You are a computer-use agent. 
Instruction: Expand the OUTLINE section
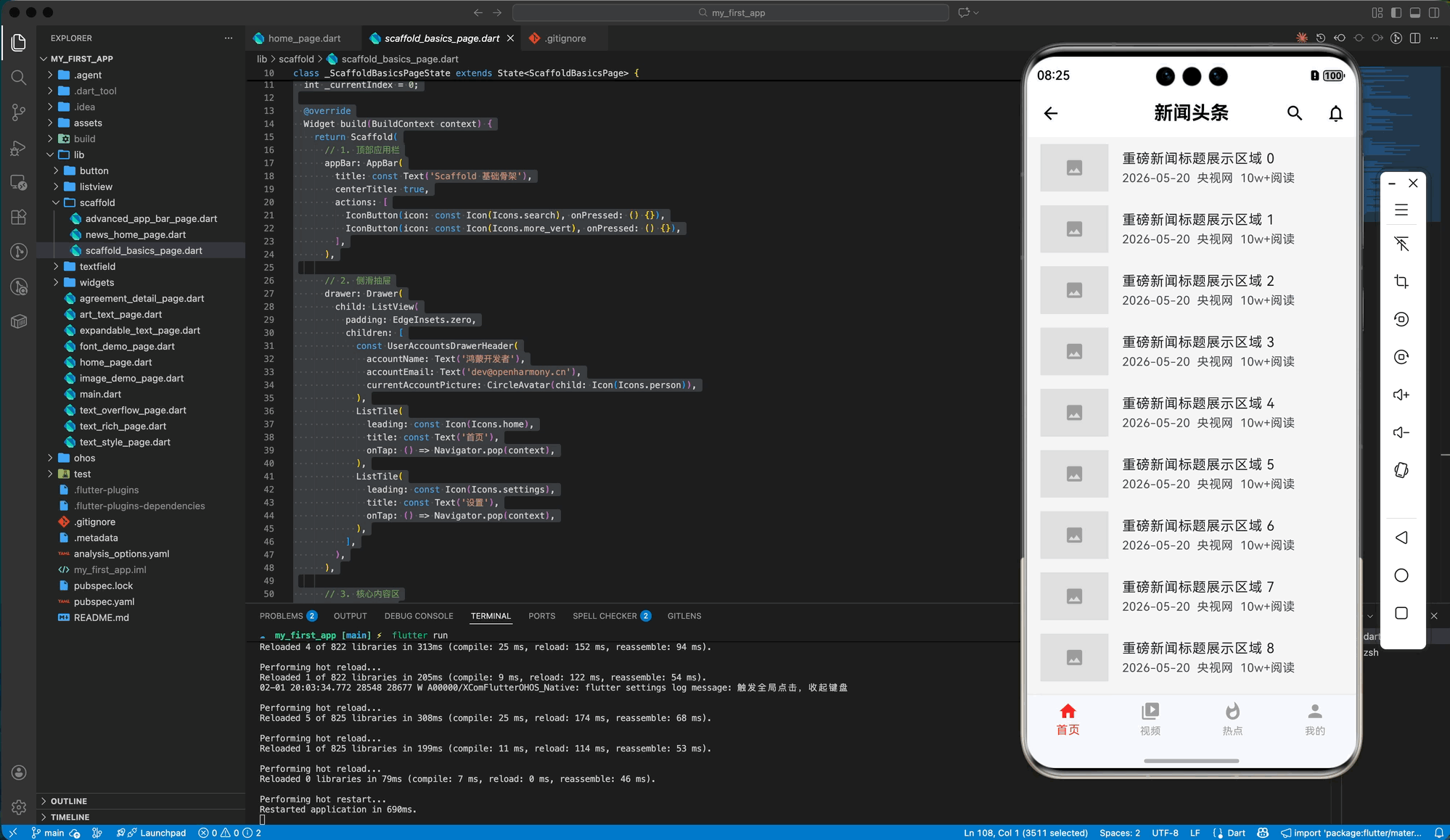click(x=69, y=801)
